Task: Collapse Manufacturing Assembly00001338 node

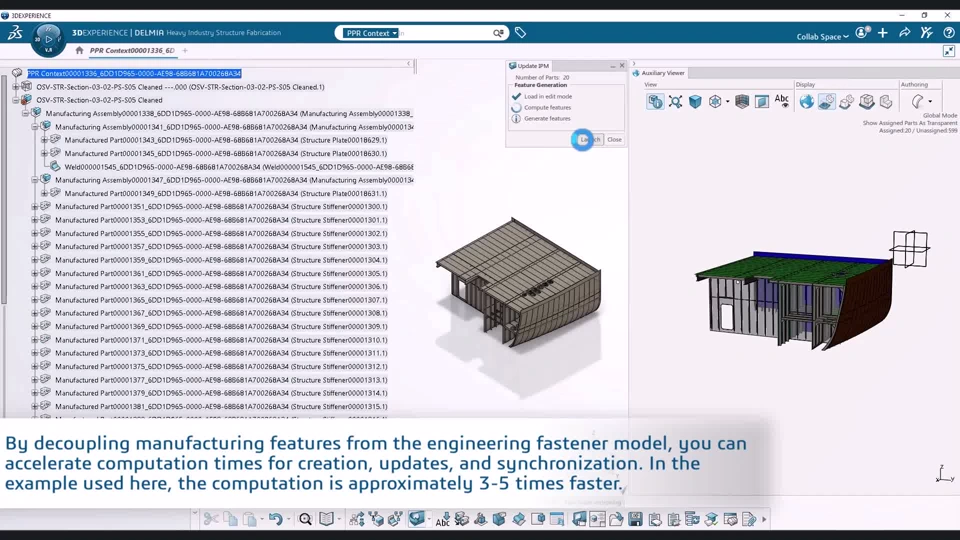Action: click(x=25, y=113)
